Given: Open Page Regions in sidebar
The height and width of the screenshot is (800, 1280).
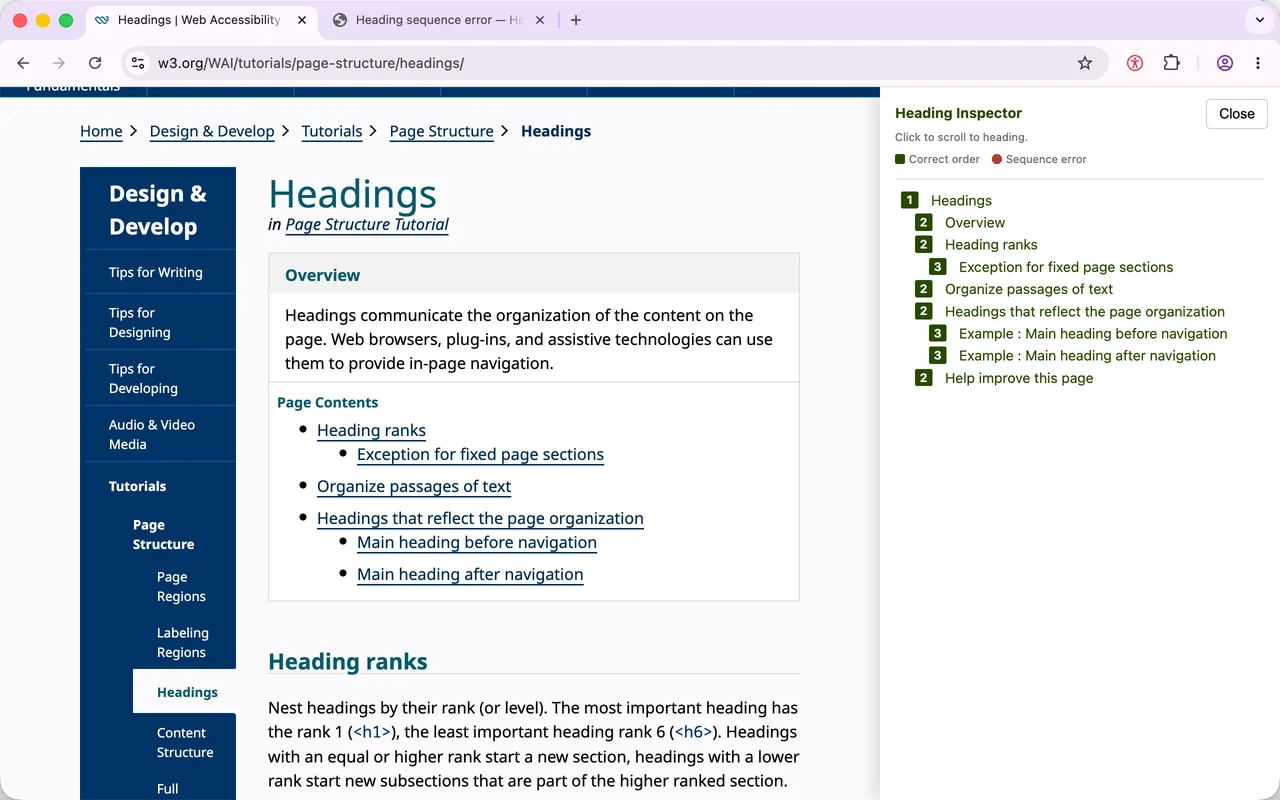Looking at the screenshot, I should tap(181, 586).
